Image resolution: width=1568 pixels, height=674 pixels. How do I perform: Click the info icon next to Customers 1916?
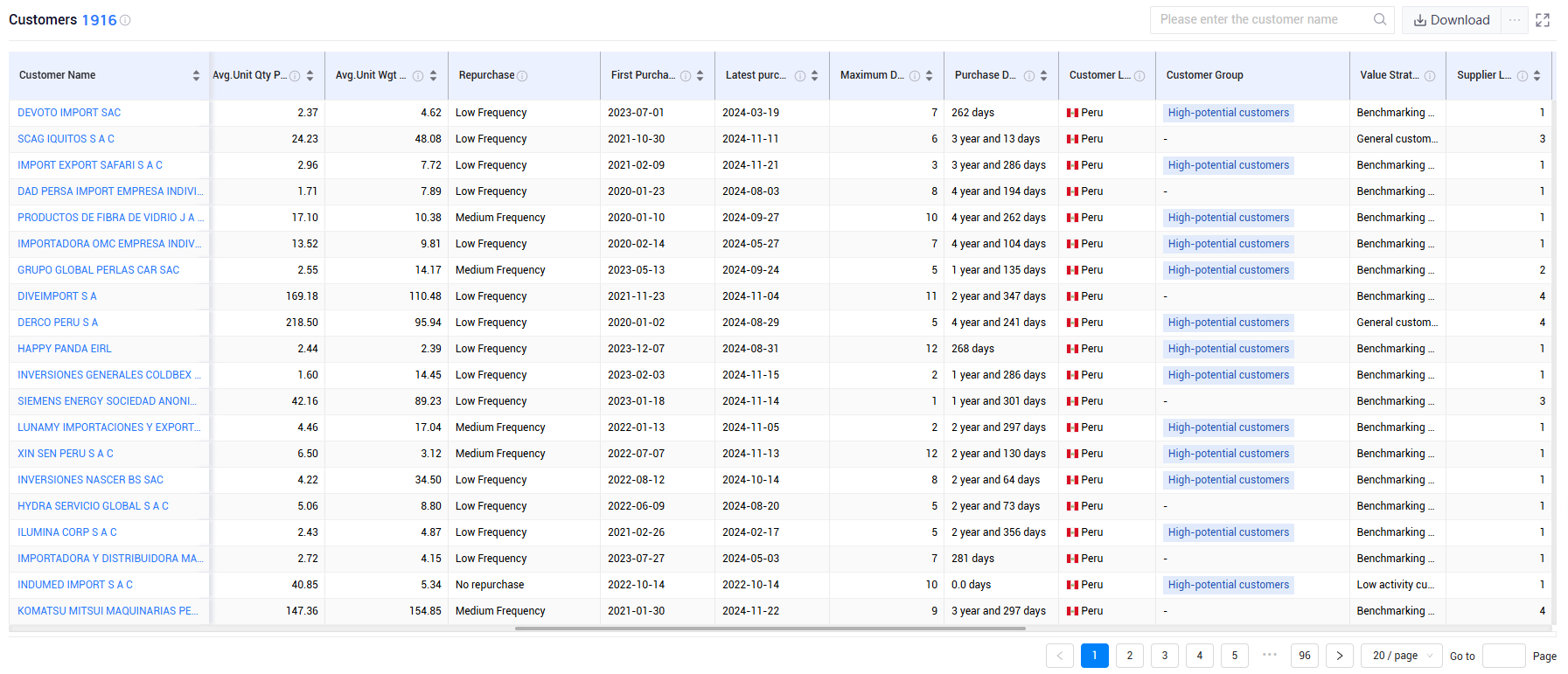coord(125,20)
